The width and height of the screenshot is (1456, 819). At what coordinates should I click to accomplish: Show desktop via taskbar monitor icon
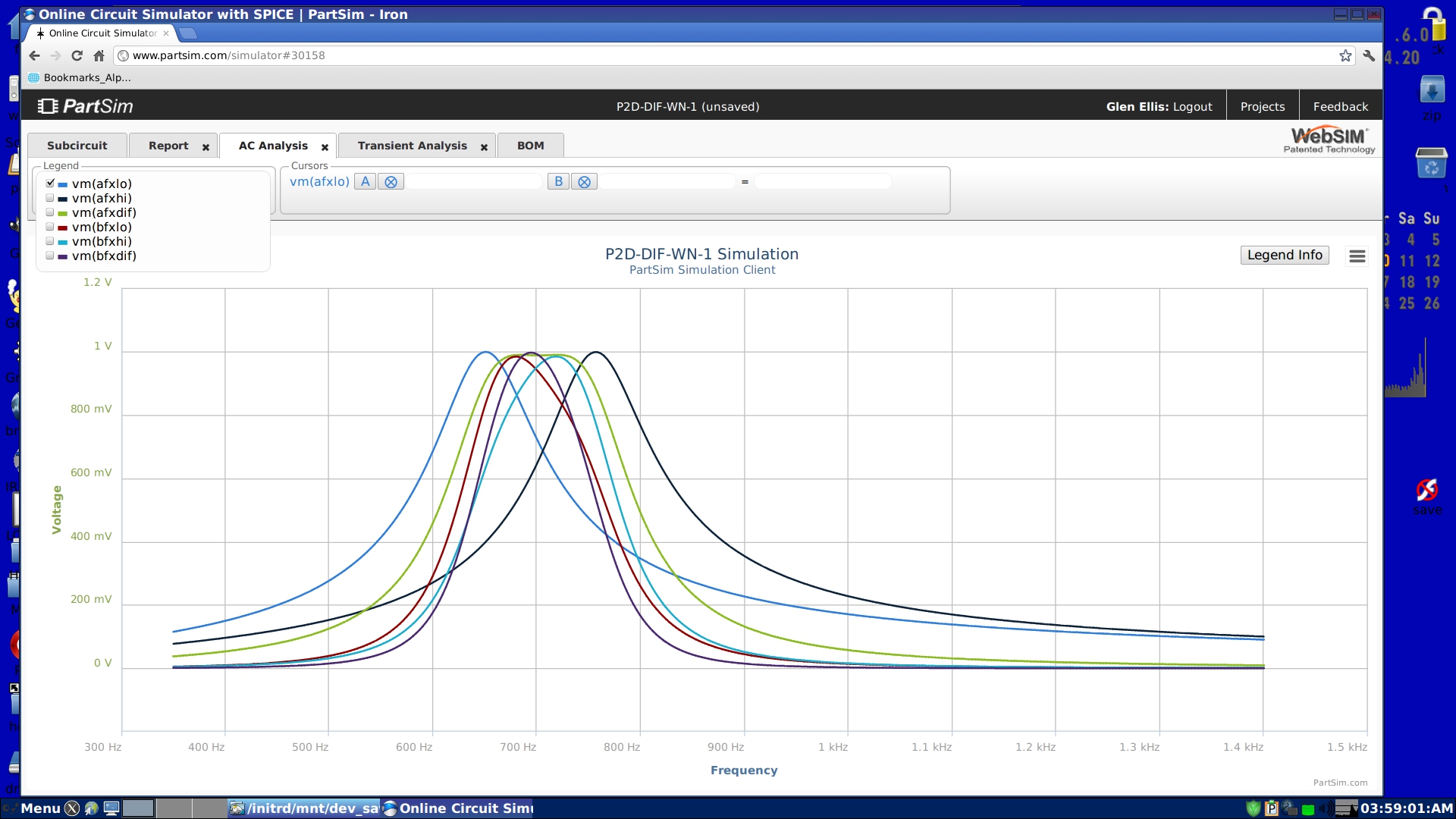[x=111, y=808]
